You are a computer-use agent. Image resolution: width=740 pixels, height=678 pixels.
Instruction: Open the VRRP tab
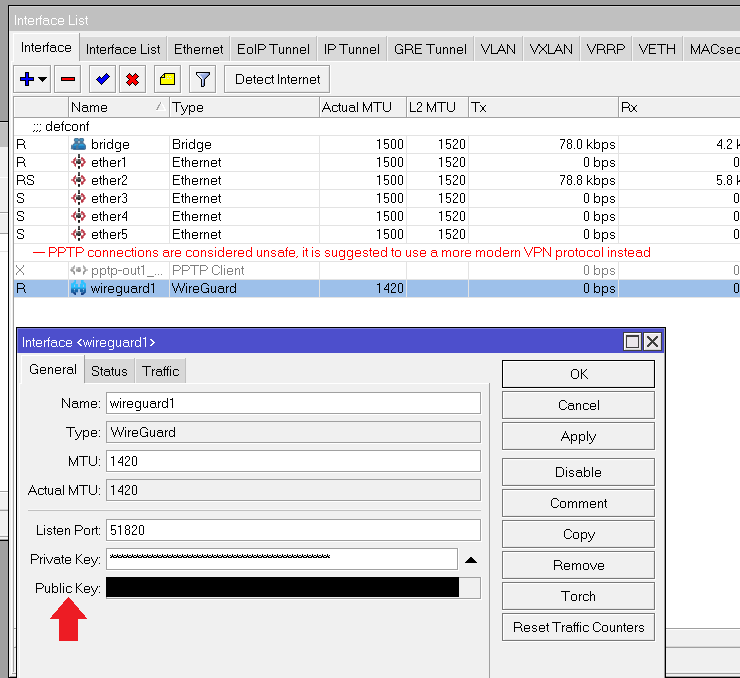coord(605,49)
